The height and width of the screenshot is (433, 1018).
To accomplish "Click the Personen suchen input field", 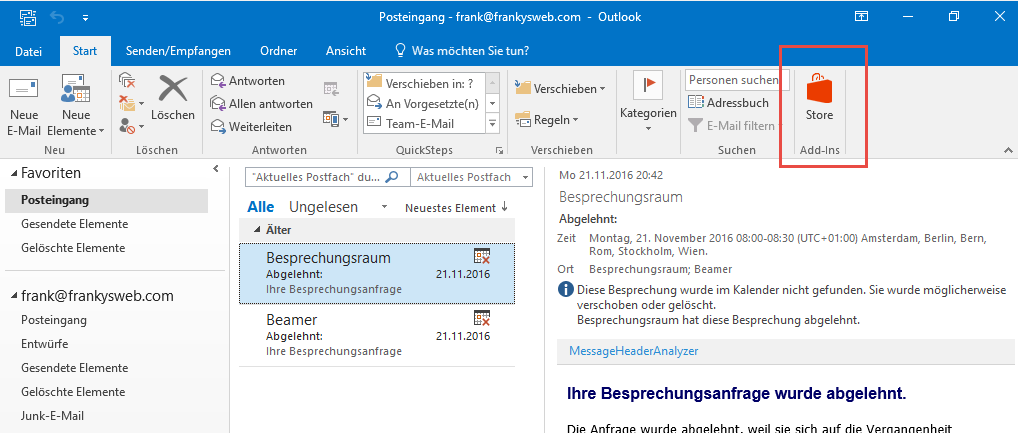I will pos(736,79).
